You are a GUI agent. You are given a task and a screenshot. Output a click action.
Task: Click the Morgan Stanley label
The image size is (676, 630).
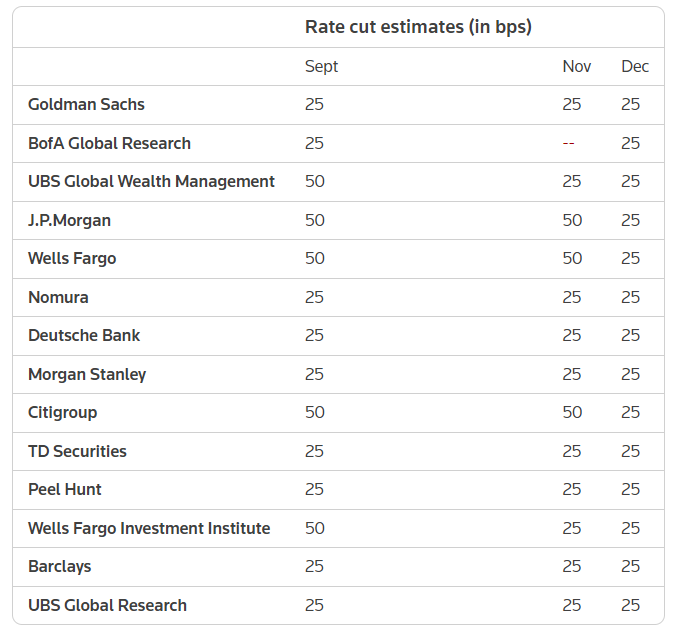tap(87, 374)
